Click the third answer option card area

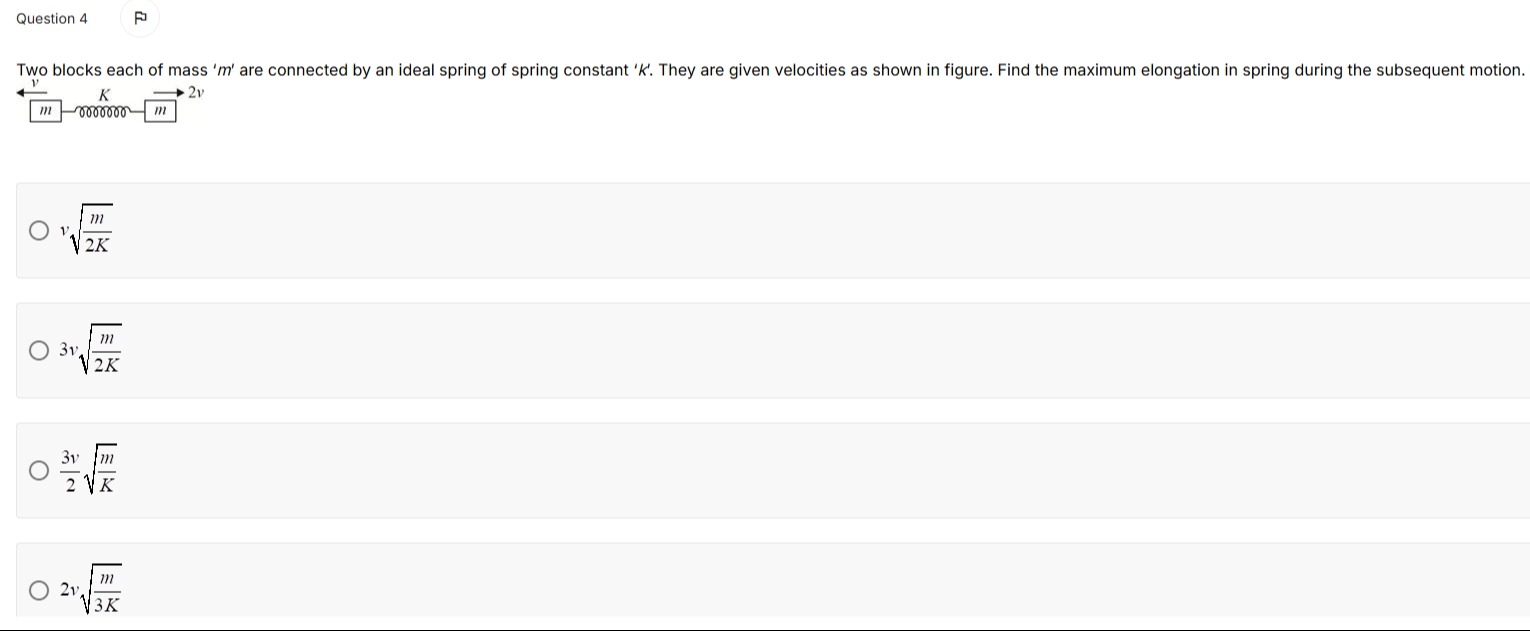click(772, 470)
